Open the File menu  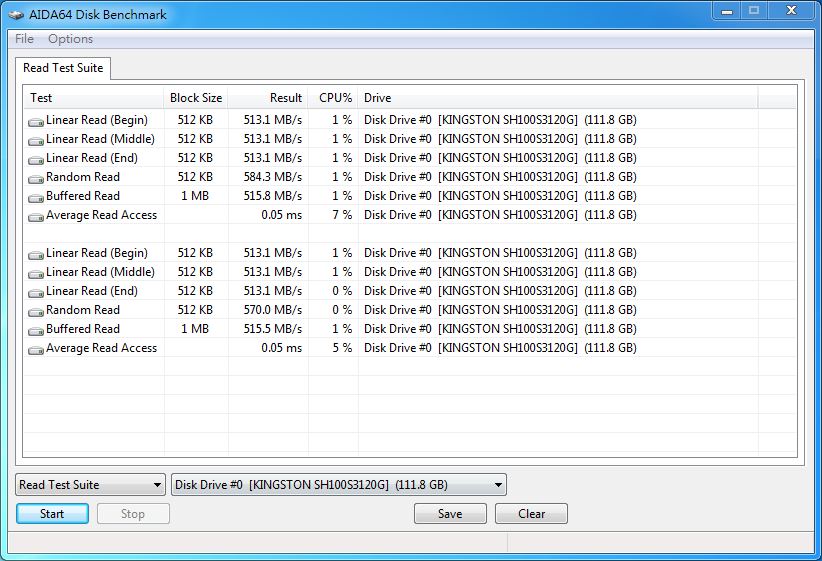pos(24,39)
